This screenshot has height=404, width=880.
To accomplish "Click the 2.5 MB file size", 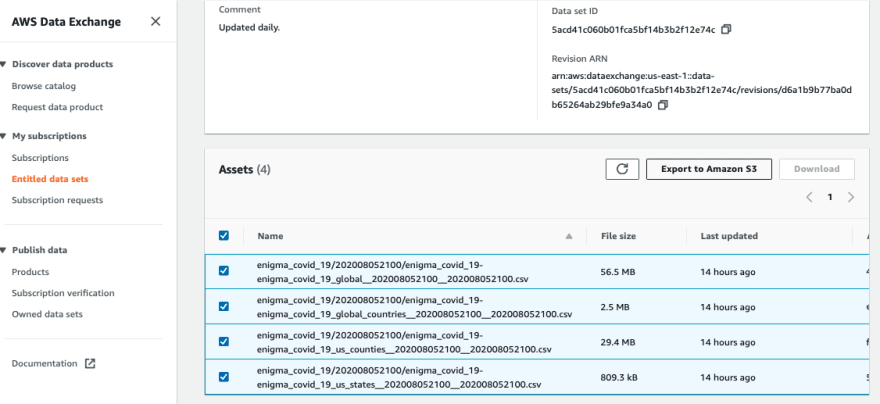I will coord(615,307).
